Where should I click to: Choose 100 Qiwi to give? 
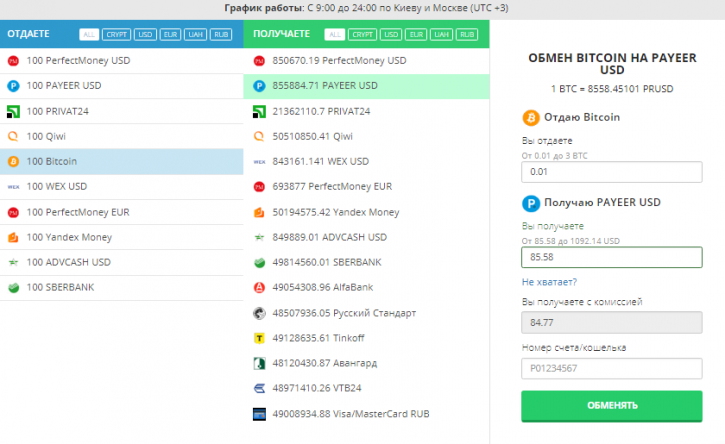(x=122, y=136)
